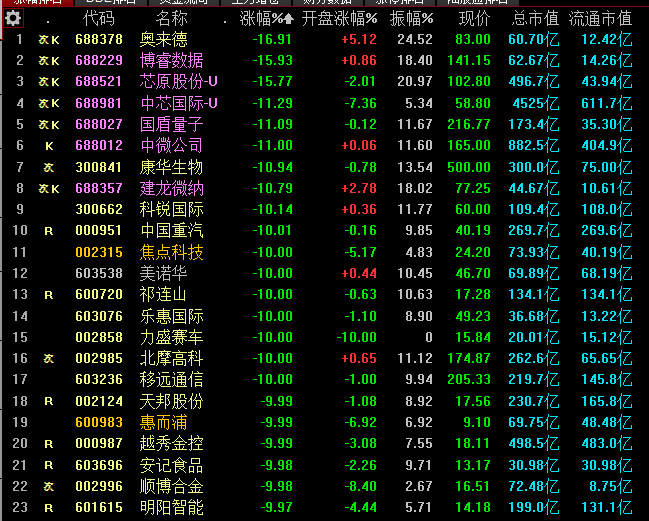Viewport: 649px width, 521px height.
Task: Click the 500.00 price of 康华生物
Action: click(469, 167)
